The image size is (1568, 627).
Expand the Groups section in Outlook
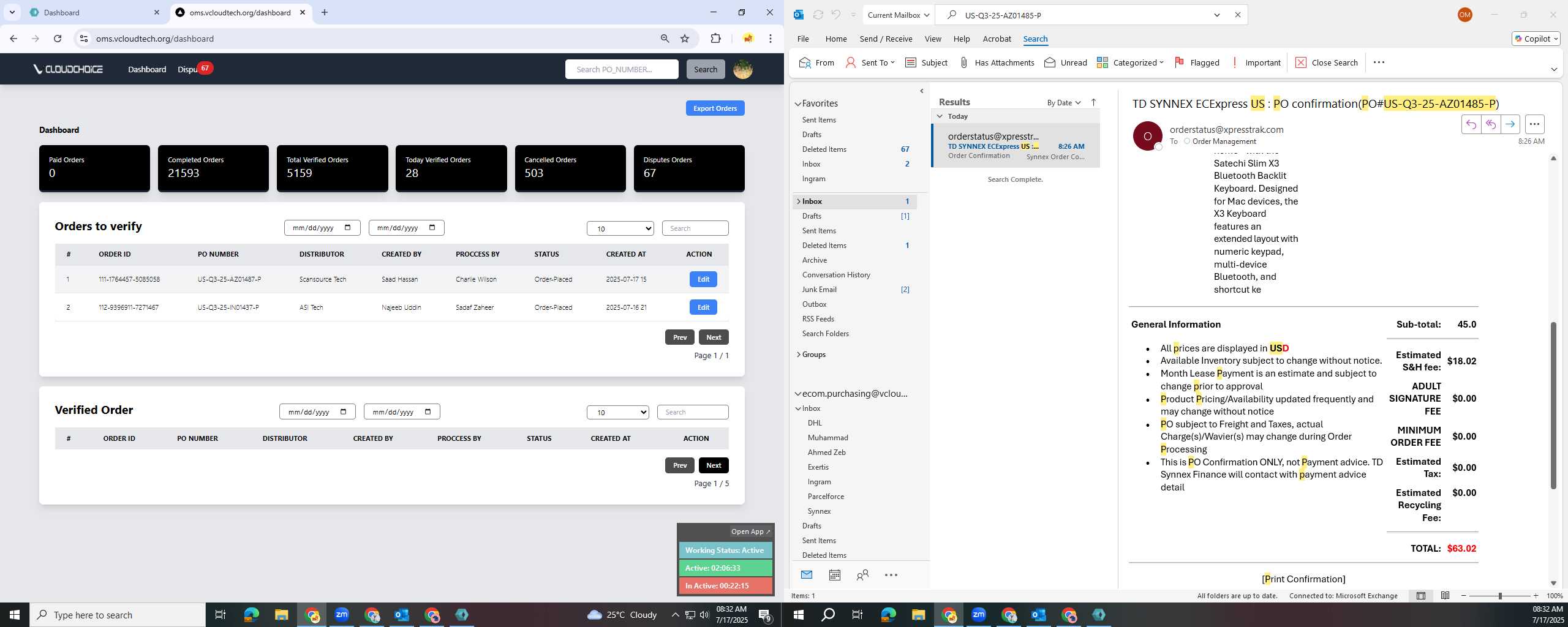click(798, 355)
